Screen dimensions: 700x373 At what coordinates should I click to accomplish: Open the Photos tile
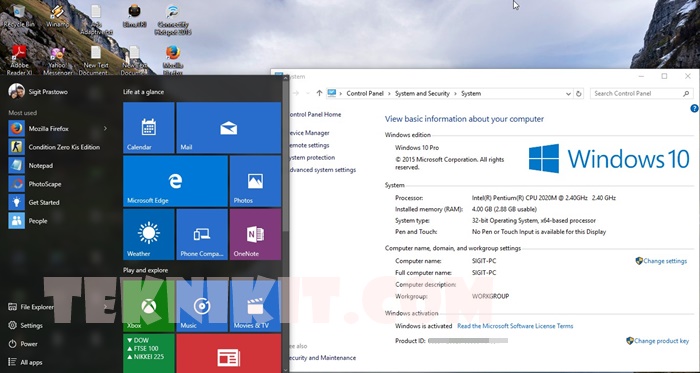(x=255, y=181)
